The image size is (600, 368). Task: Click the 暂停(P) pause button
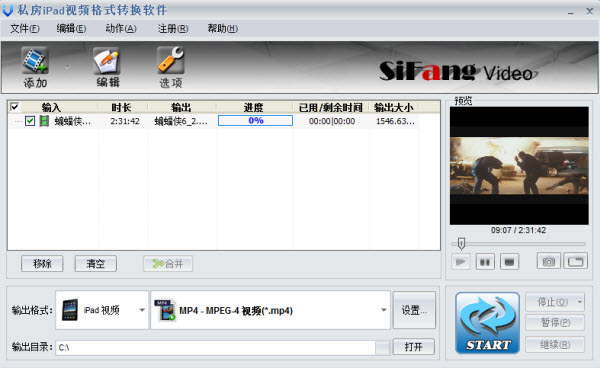[x=555, y=322]
